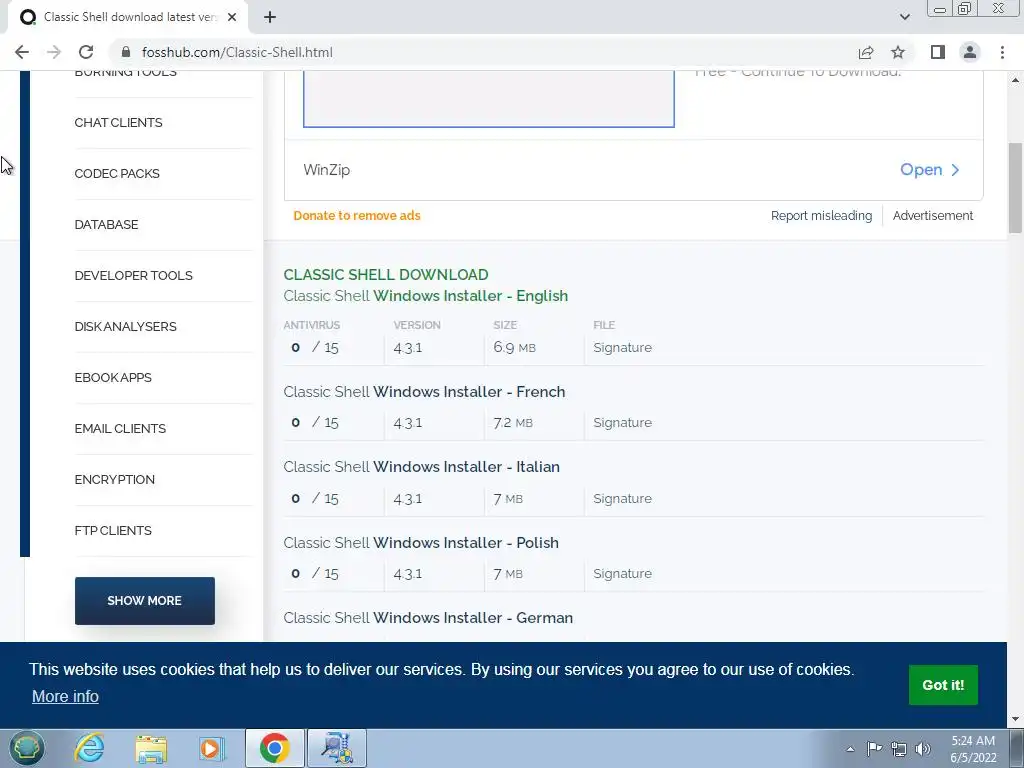This screenshot has height=768, width=1024.
Task: Click the browser forward arrow
Action: pos(54,52)
